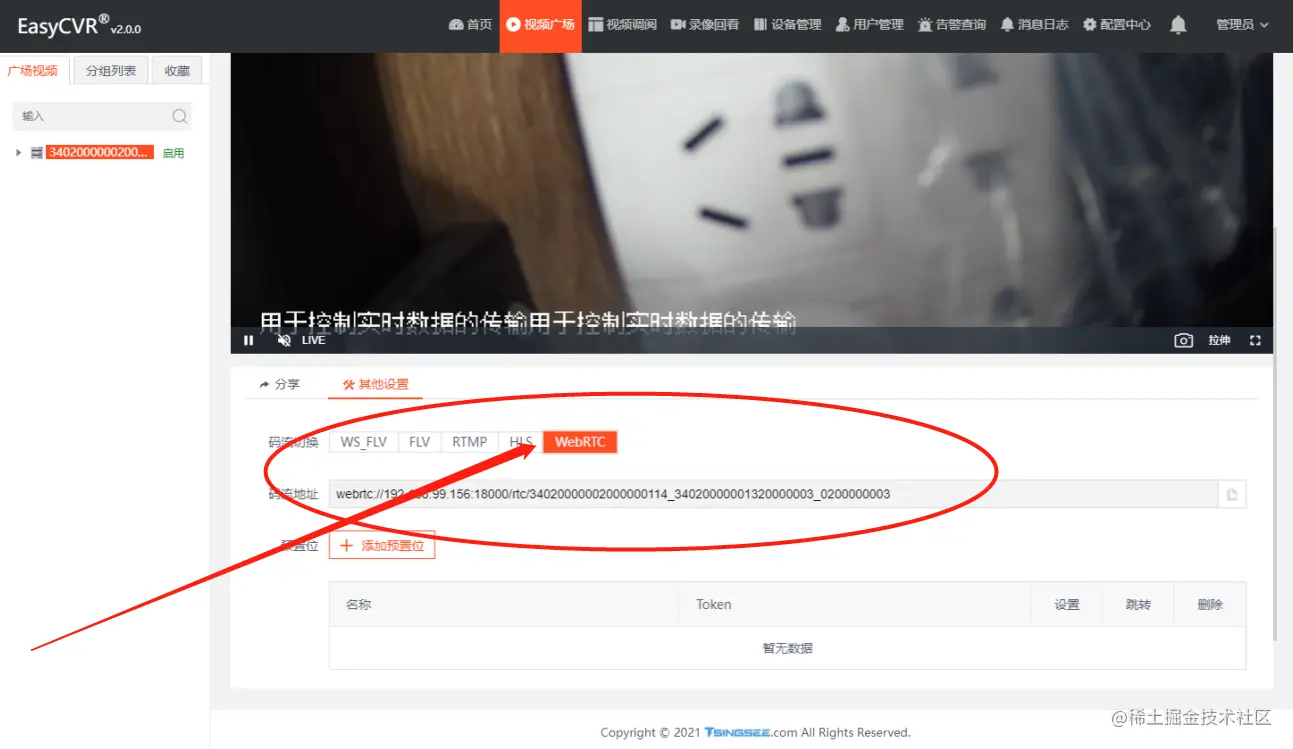This screenshot has height=749, width=1293.
Task: Click the 跳转 column header
Action: (1138, 604)
